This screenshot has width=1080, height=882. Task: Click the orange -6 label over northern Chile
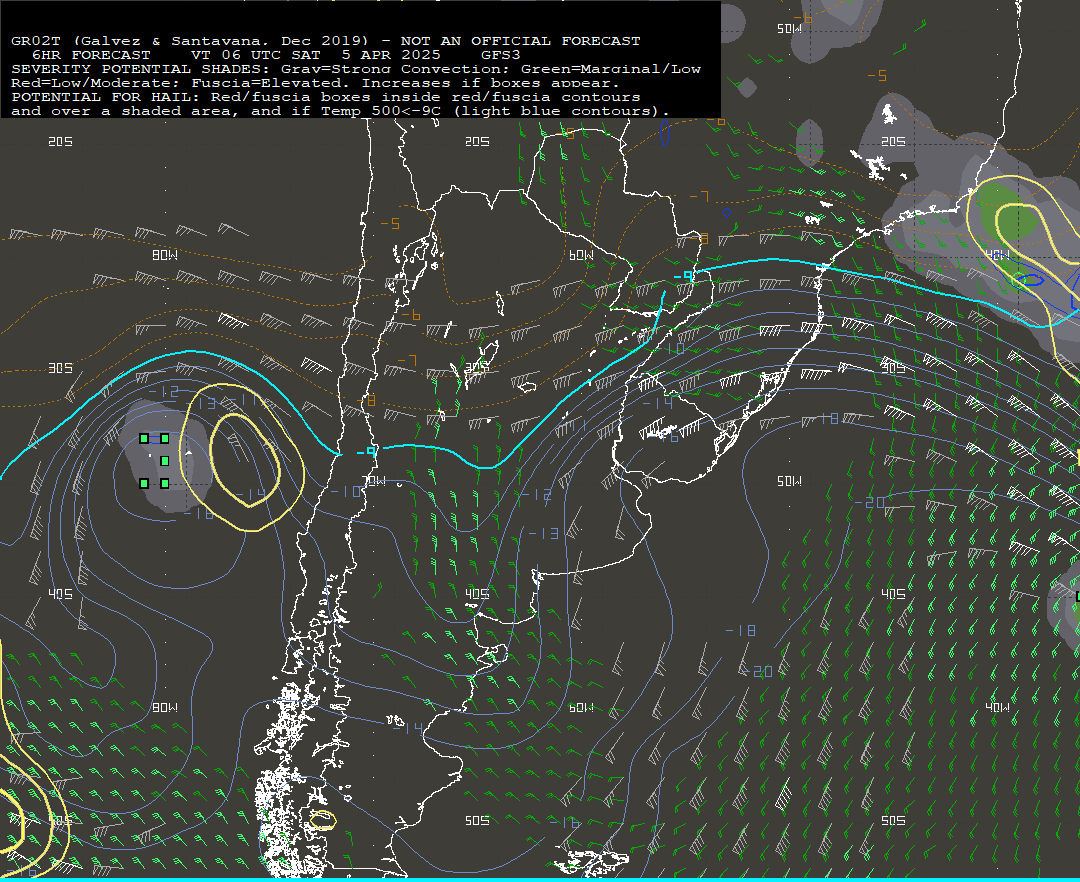pyautogui.click(x=411, y=315)
